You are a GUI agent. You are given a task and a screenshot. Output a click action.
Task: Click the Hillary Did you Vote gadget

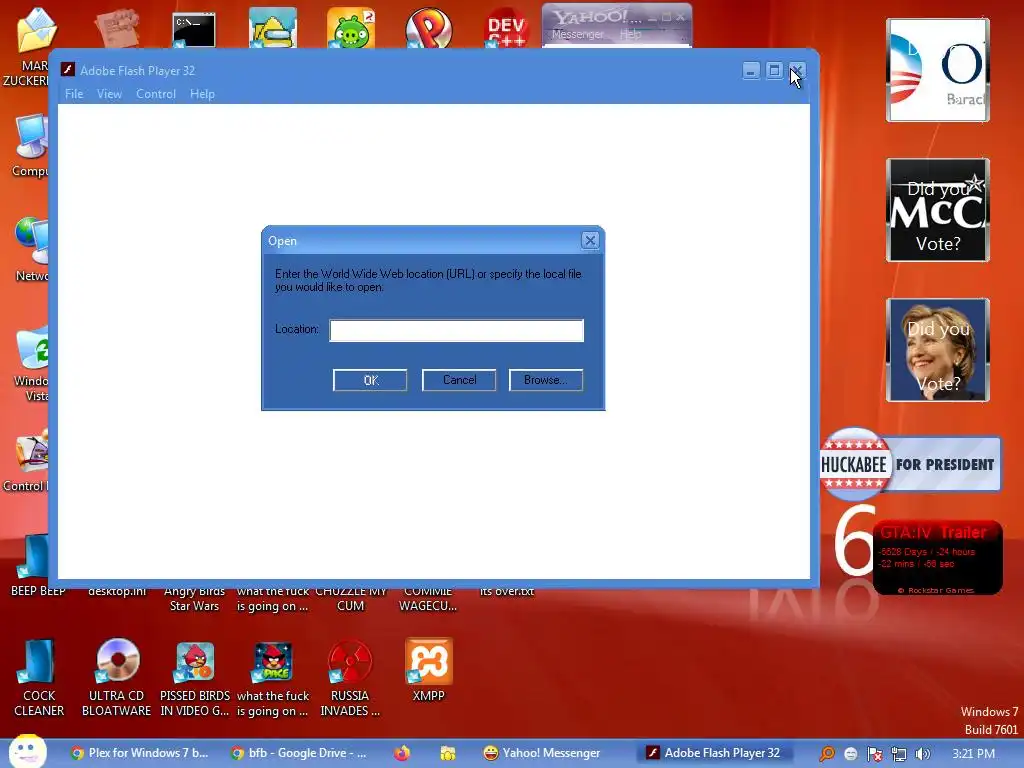[938, 350]
